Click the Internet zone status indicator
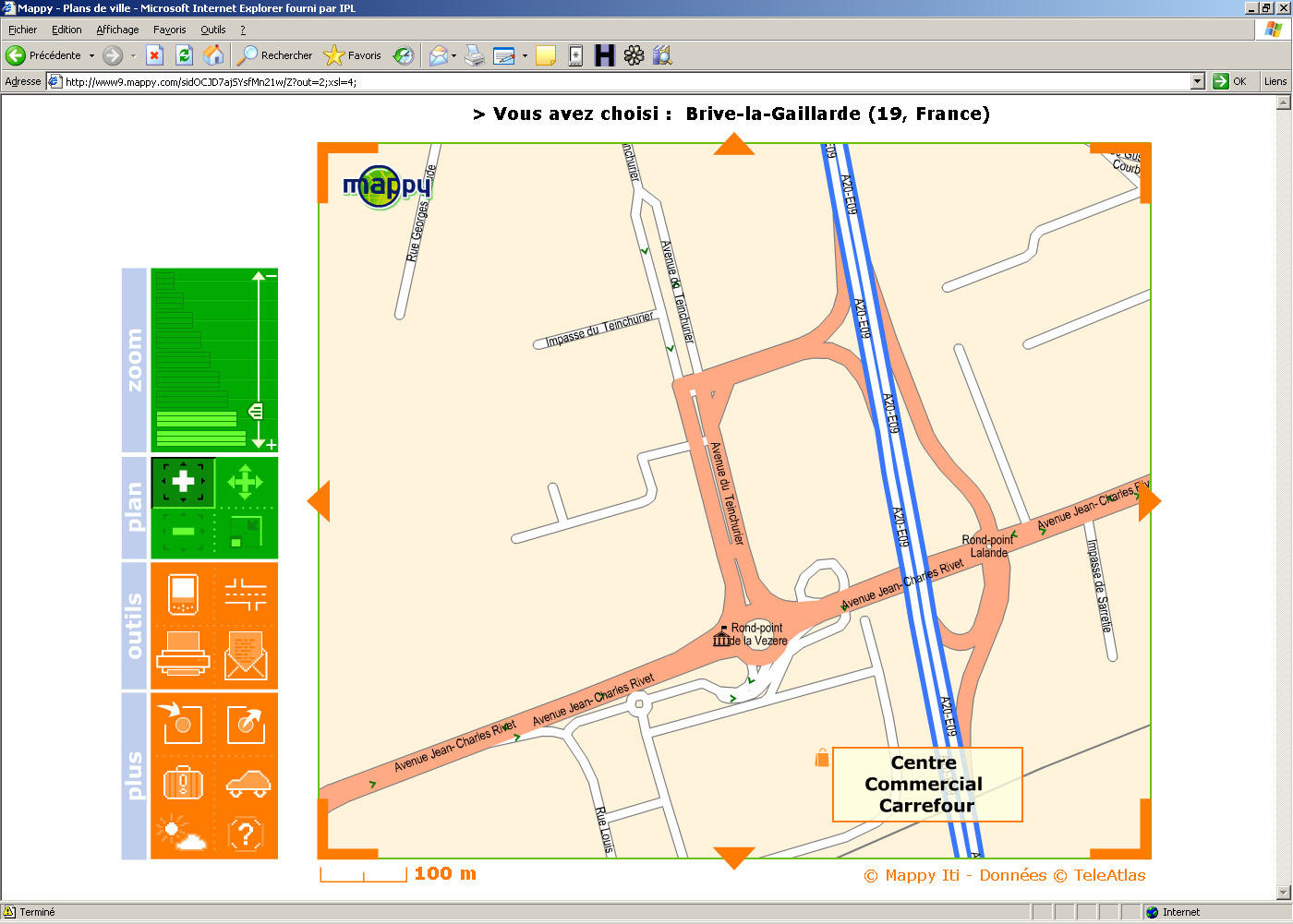Screen dimensions: 1293x924 tap(1173, 912)
